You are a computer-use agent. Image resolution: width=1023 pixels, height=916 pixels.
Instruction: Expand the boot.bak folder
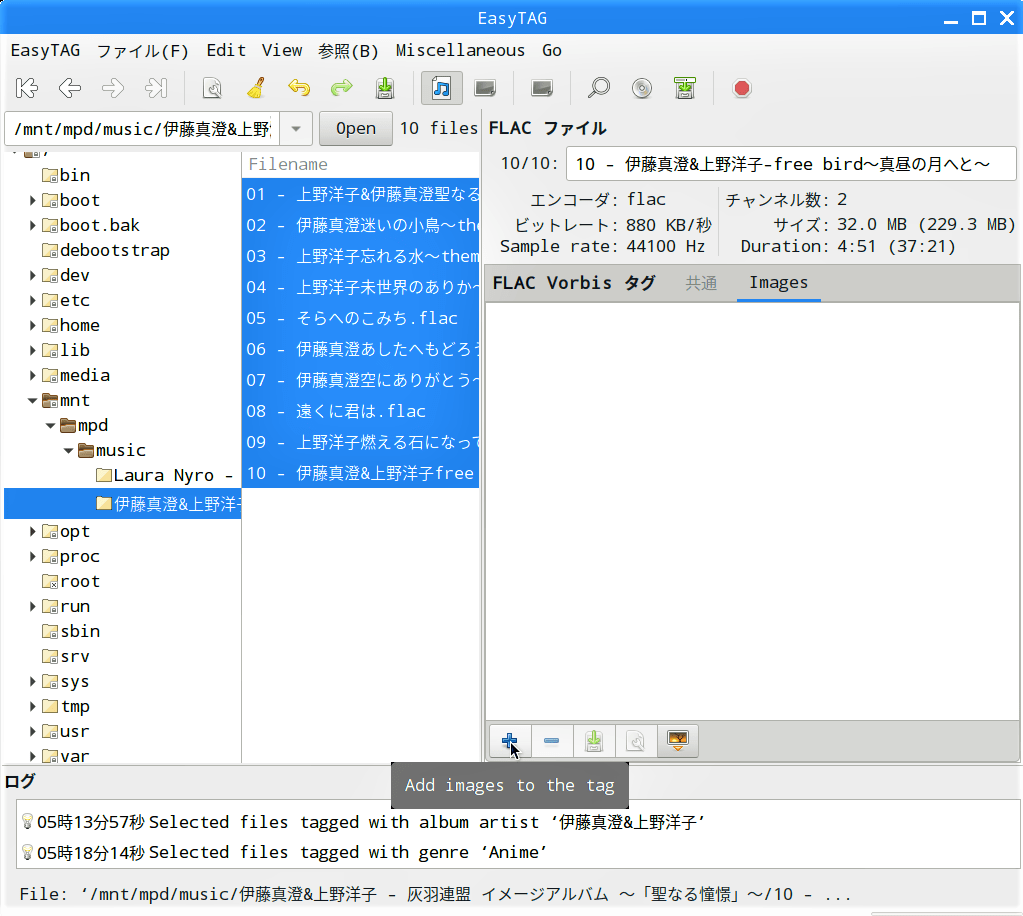(32, 226)
